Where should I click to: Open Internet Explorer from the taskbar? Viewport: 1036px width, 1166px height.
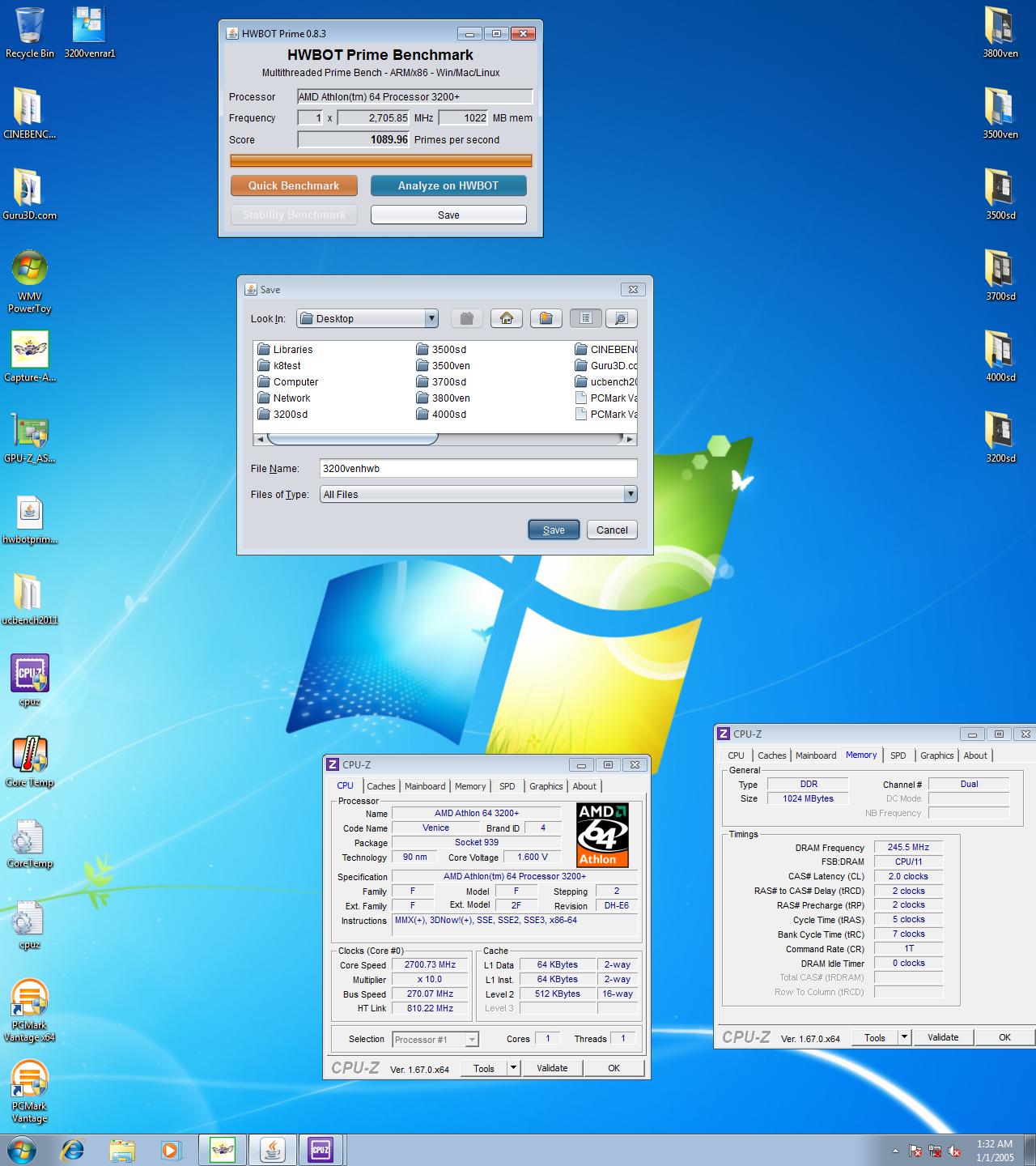tap(72, 1150)
